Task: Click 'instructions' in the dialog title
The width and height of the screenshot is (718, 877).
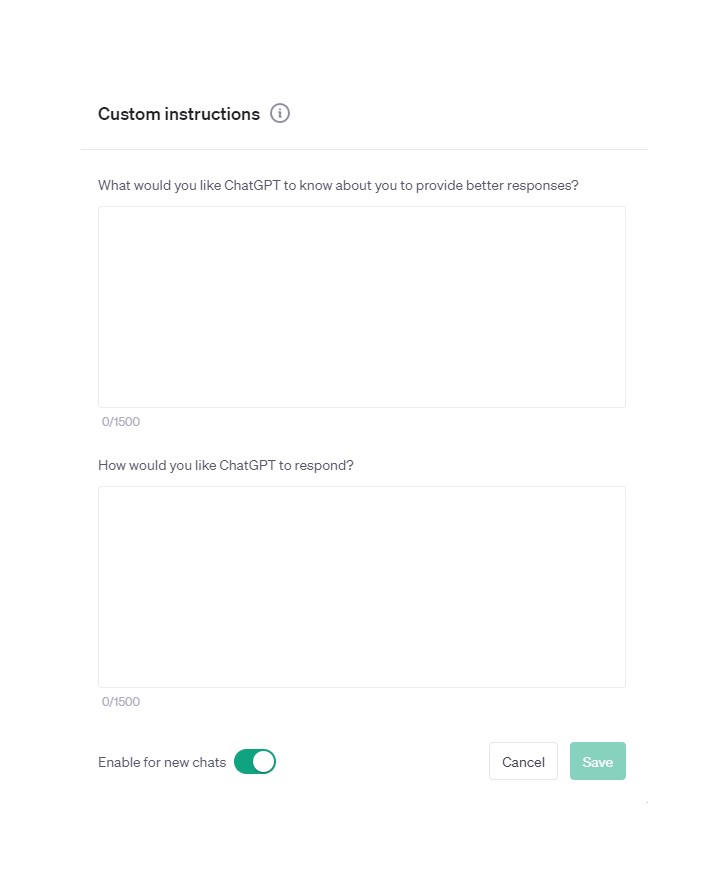Action: tap(212, 114)
